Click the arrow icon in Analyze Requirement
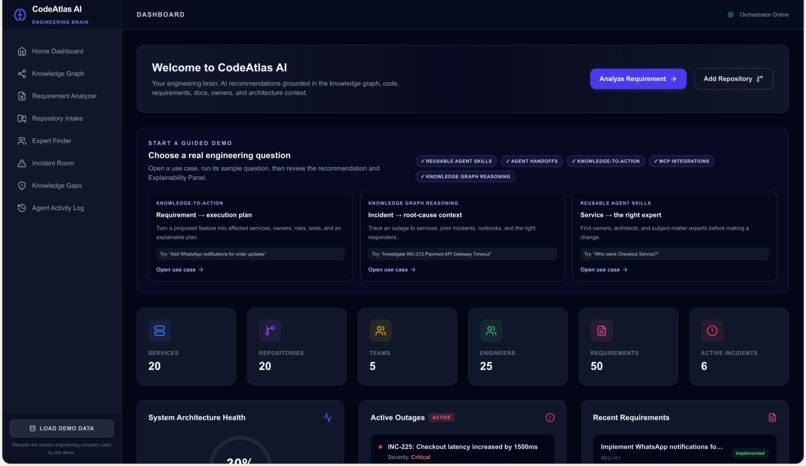This screenshot has width=806, height=466. tap(673, 79)
